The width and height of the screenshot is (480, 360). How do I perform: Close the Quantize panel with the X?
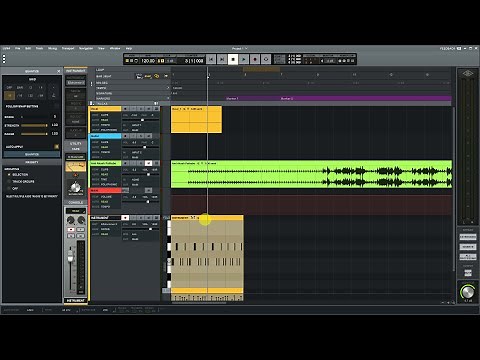coord(59,71)
